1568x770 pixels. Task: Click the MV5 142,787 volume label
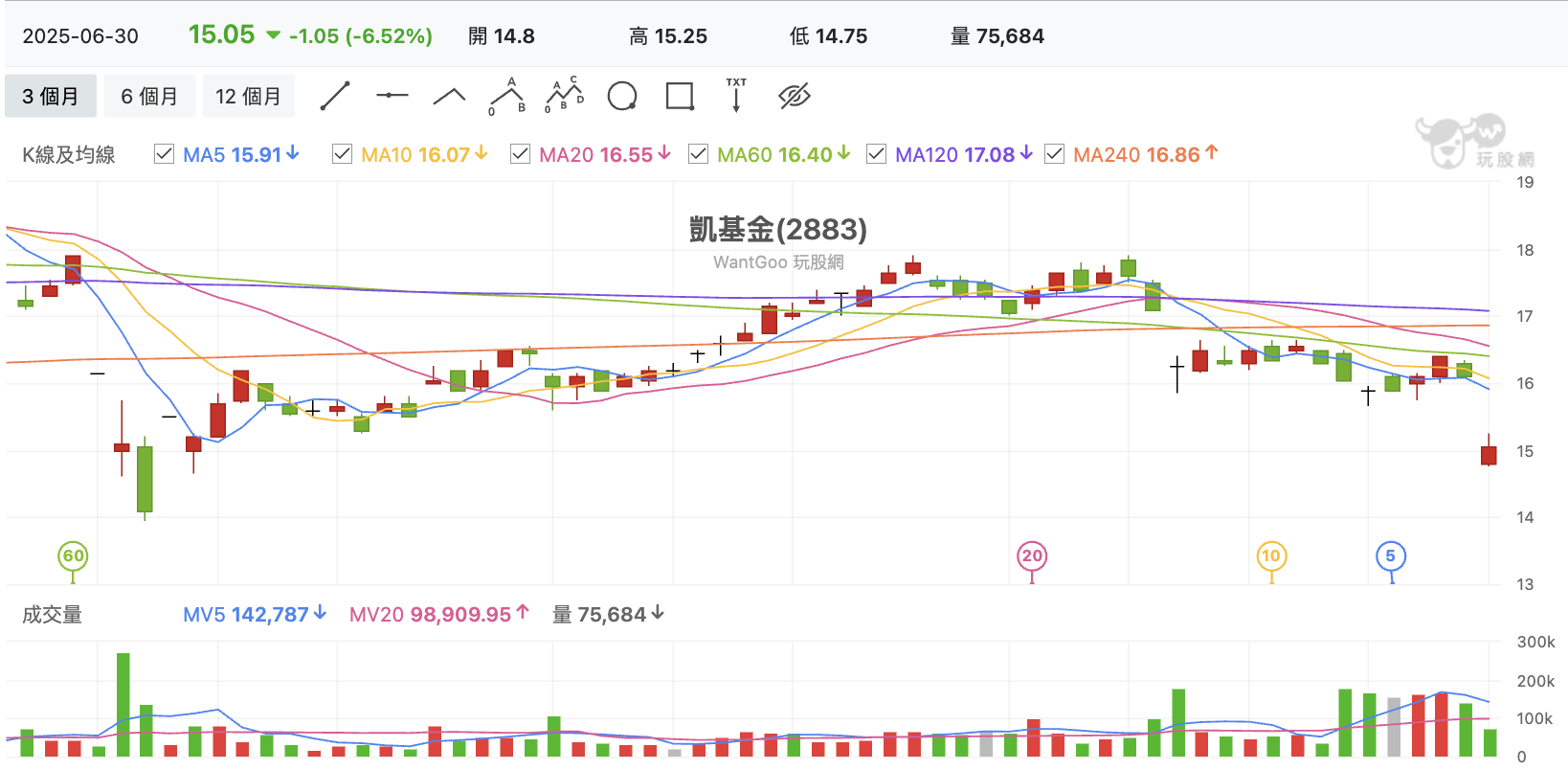coord(255,615)
